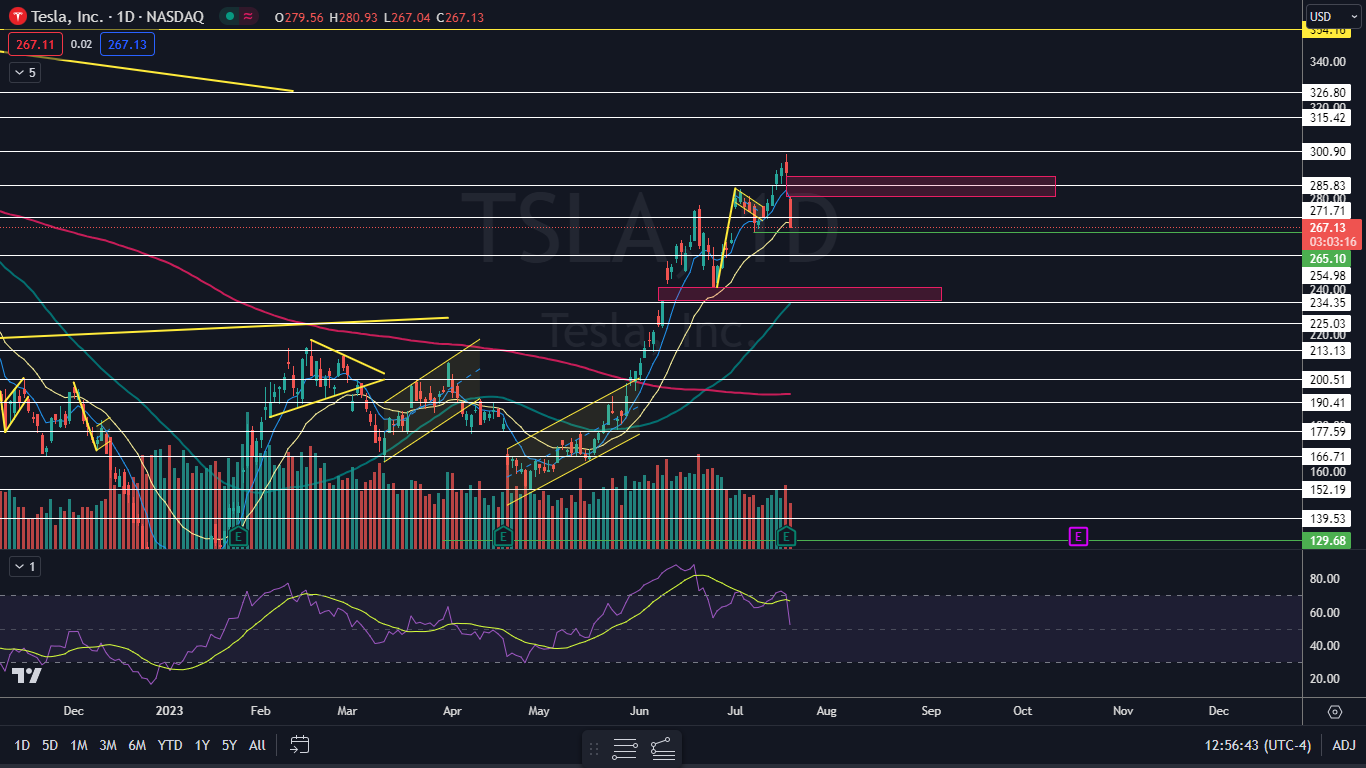Switch range to 5D
Image resolution: width=1366 pixels, height=768 pixels.
coord(50,745)
